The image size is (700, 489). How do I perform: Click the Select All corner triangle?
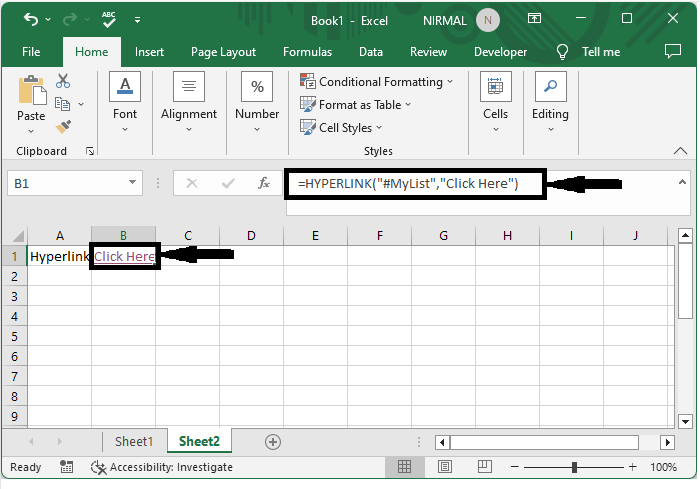coord(17,235)
